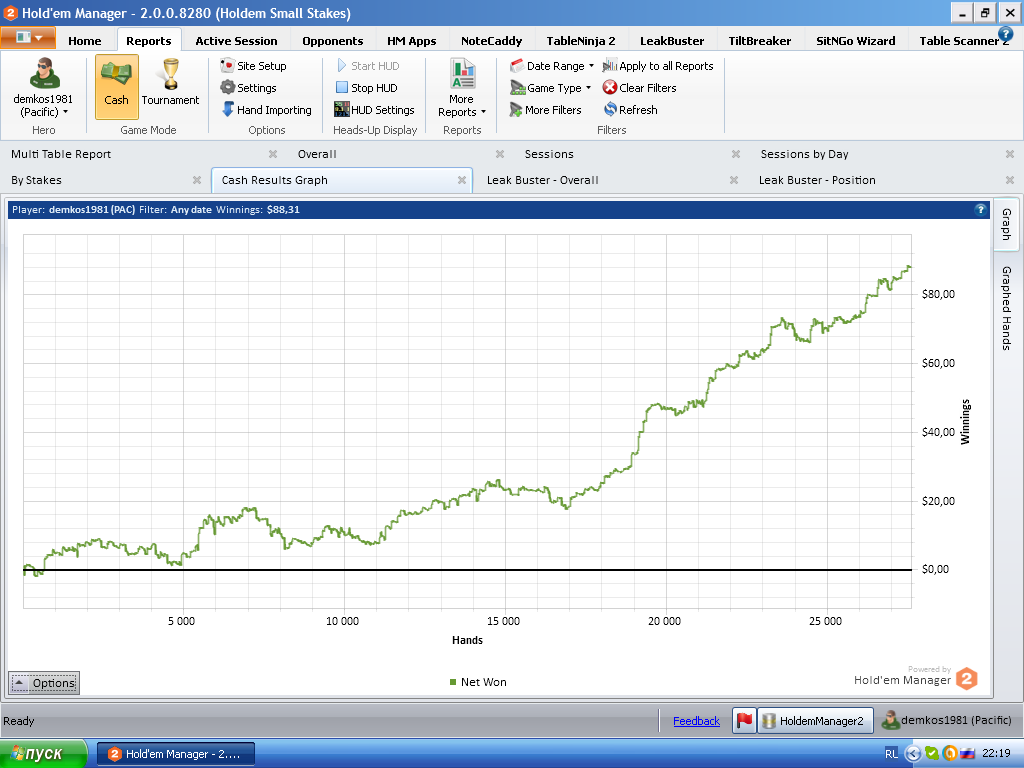
Task: Open the SitNGo Wizard tab
Action: point(856,40)
